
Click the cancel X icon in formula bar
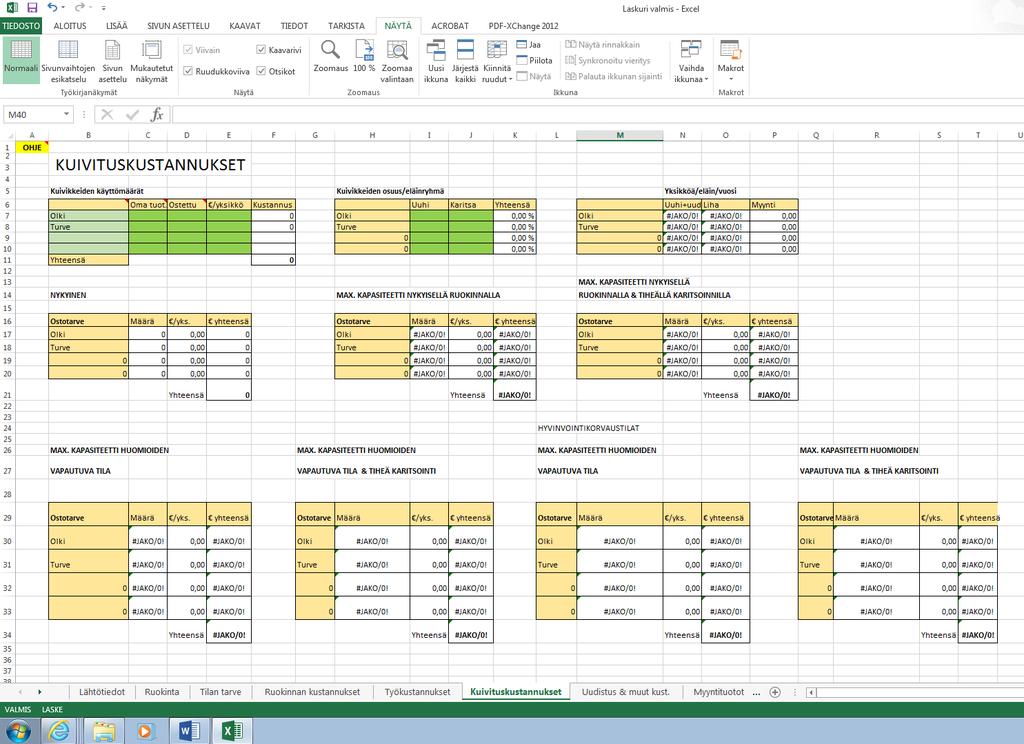[x=107, y=115]
